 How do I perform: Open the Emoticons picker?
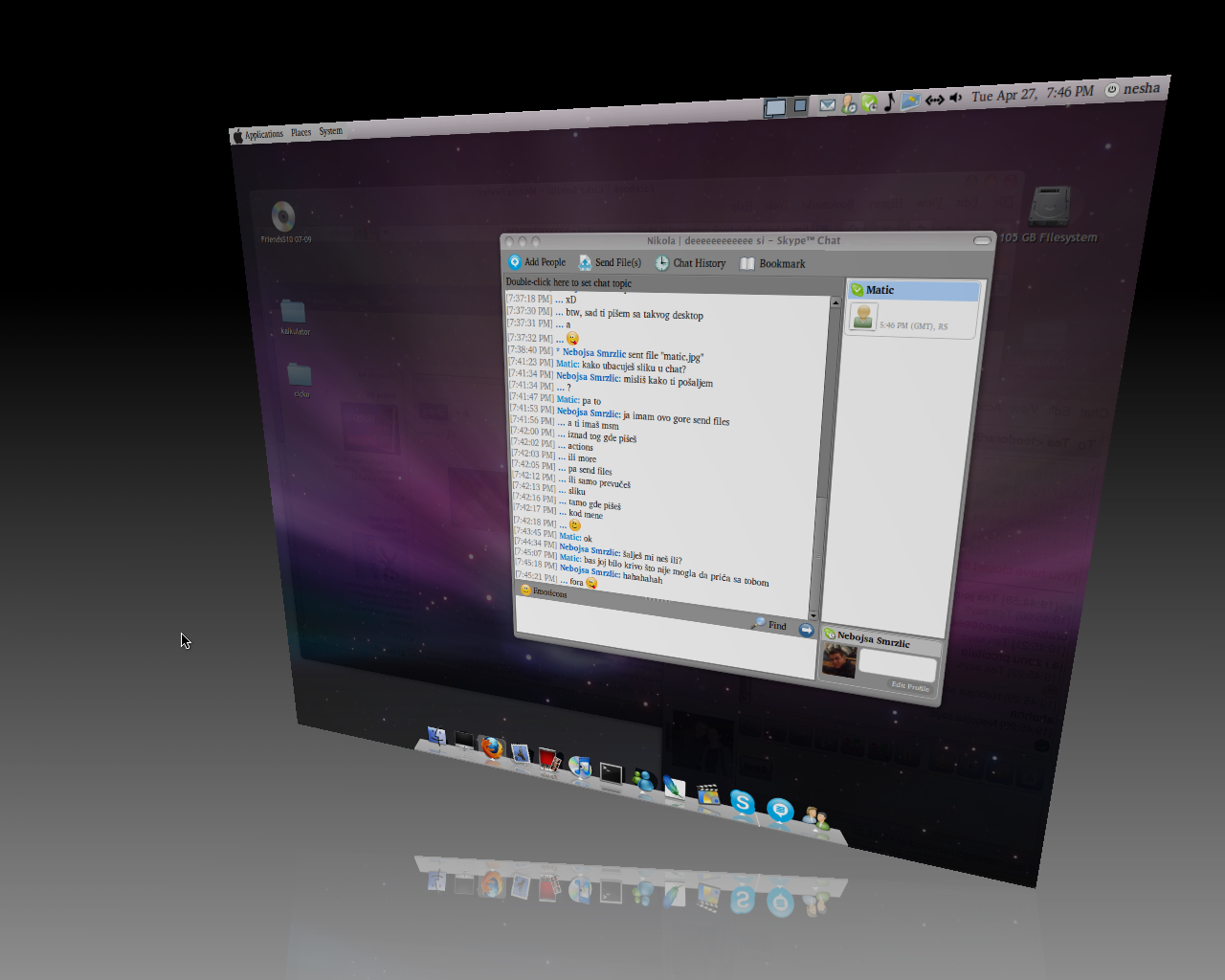tap(544, 591)
